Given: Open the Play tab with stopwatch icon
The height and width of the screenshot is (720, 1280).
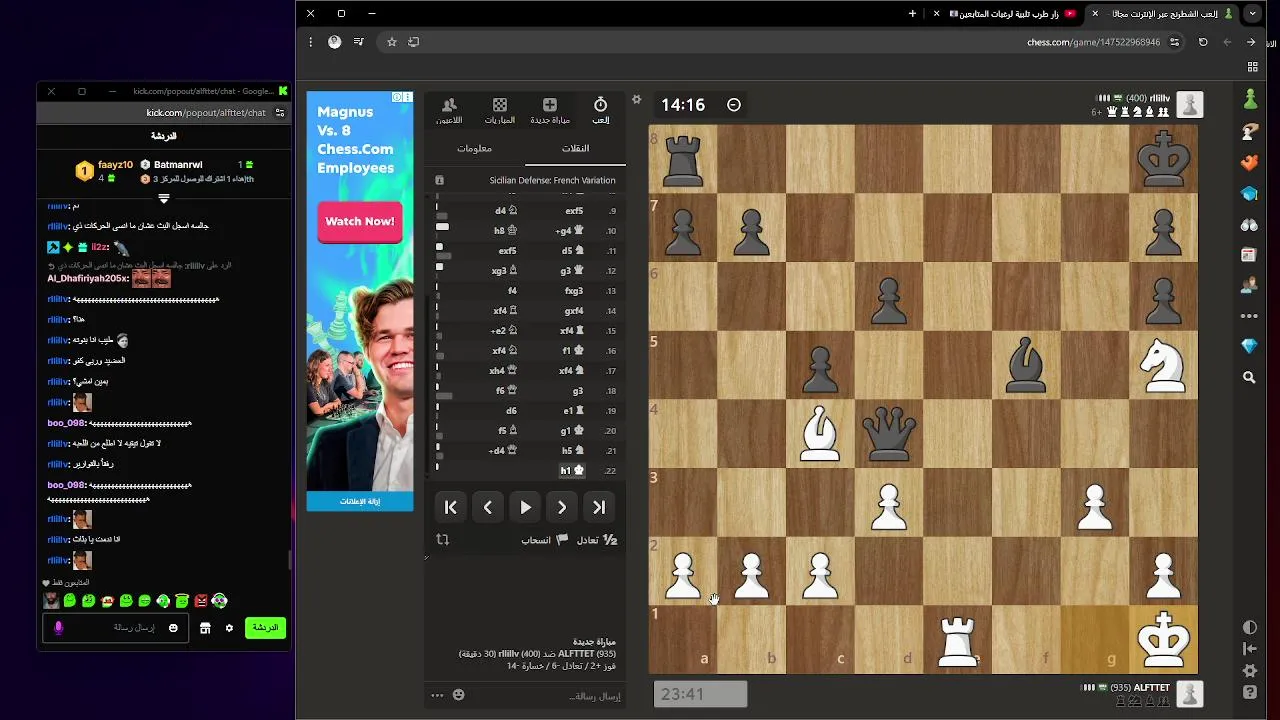Looking at the screenshot, I should [600, 110].
